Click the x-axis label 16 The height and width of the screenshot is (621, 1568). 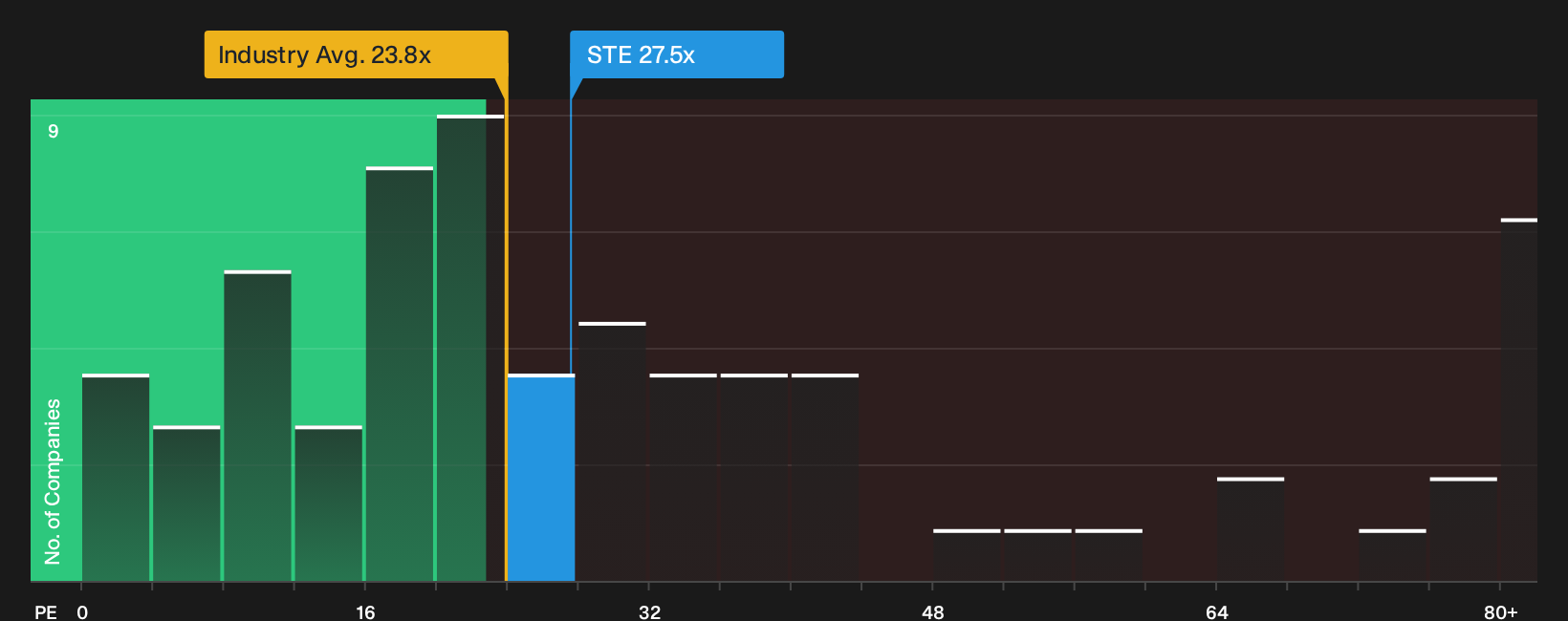click(x=365, y=612)
